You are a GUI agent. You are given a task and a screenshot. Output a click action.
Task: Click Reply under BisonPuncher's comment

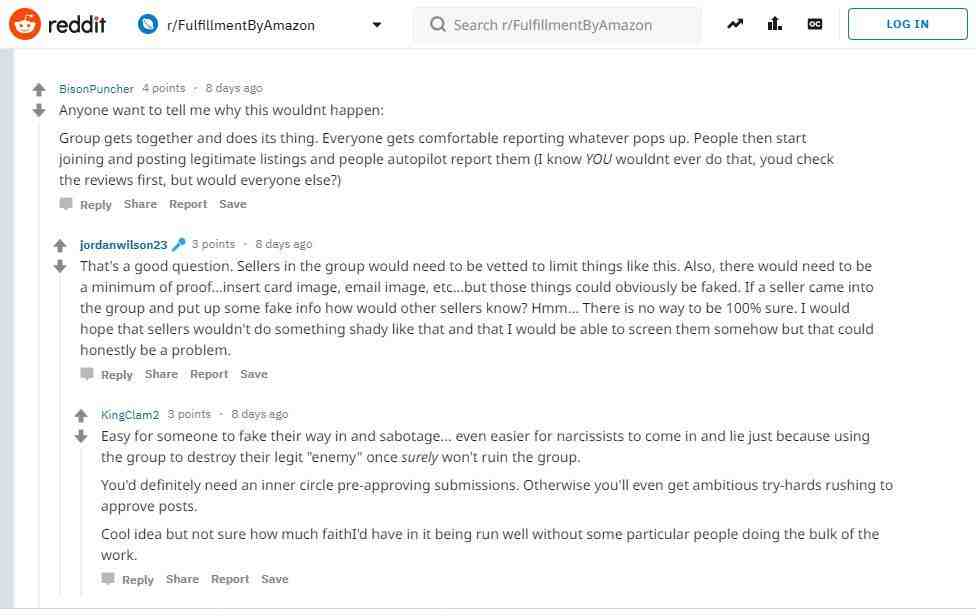(86, 204)
